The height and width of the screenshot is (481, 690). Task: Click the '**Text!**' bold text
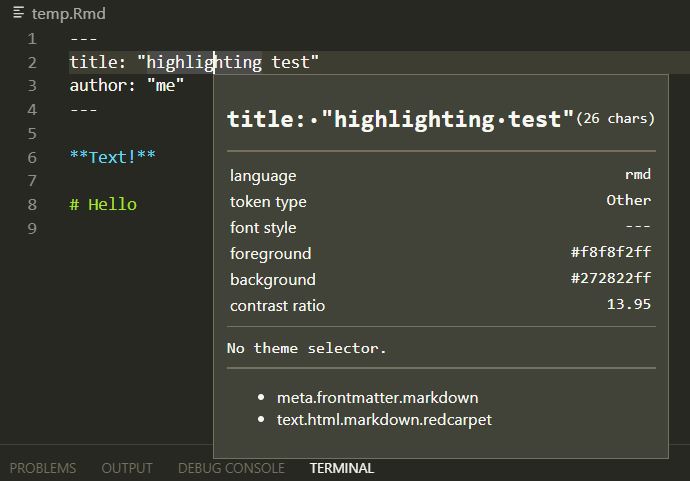(113, 157)
